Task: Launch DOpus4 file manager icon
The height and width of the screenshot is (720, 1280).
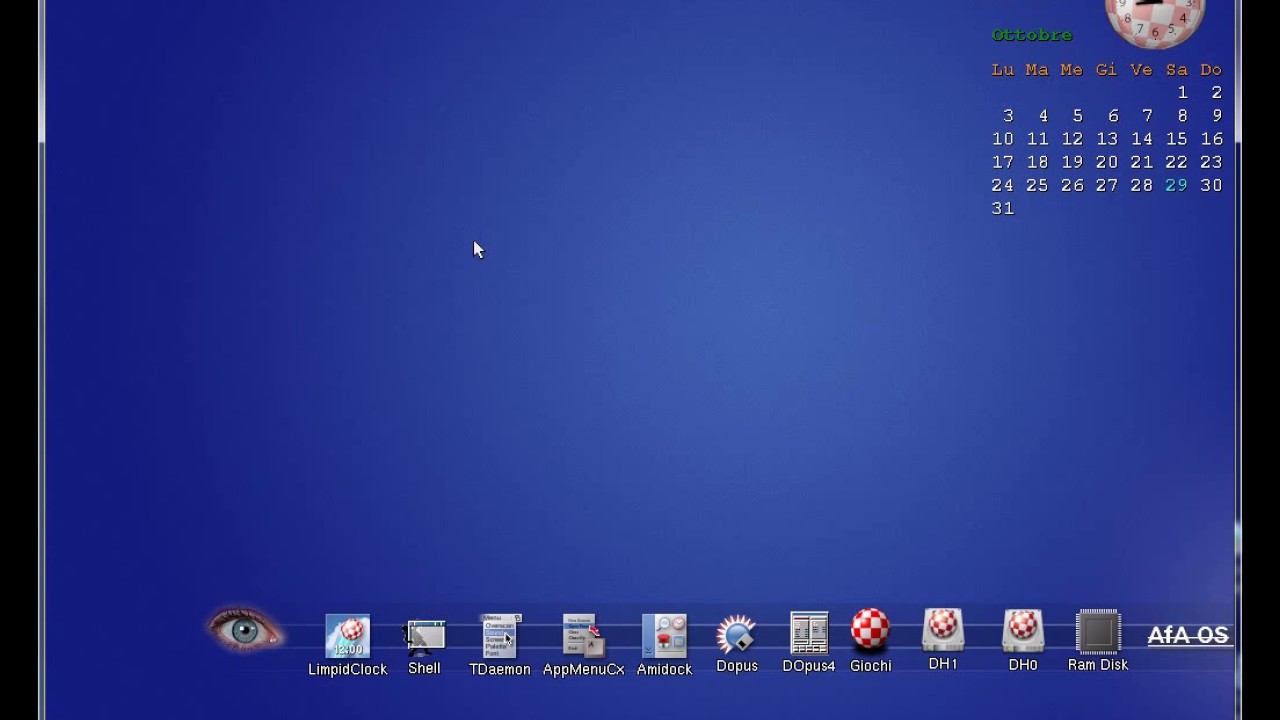Action: tap(809, 633)
